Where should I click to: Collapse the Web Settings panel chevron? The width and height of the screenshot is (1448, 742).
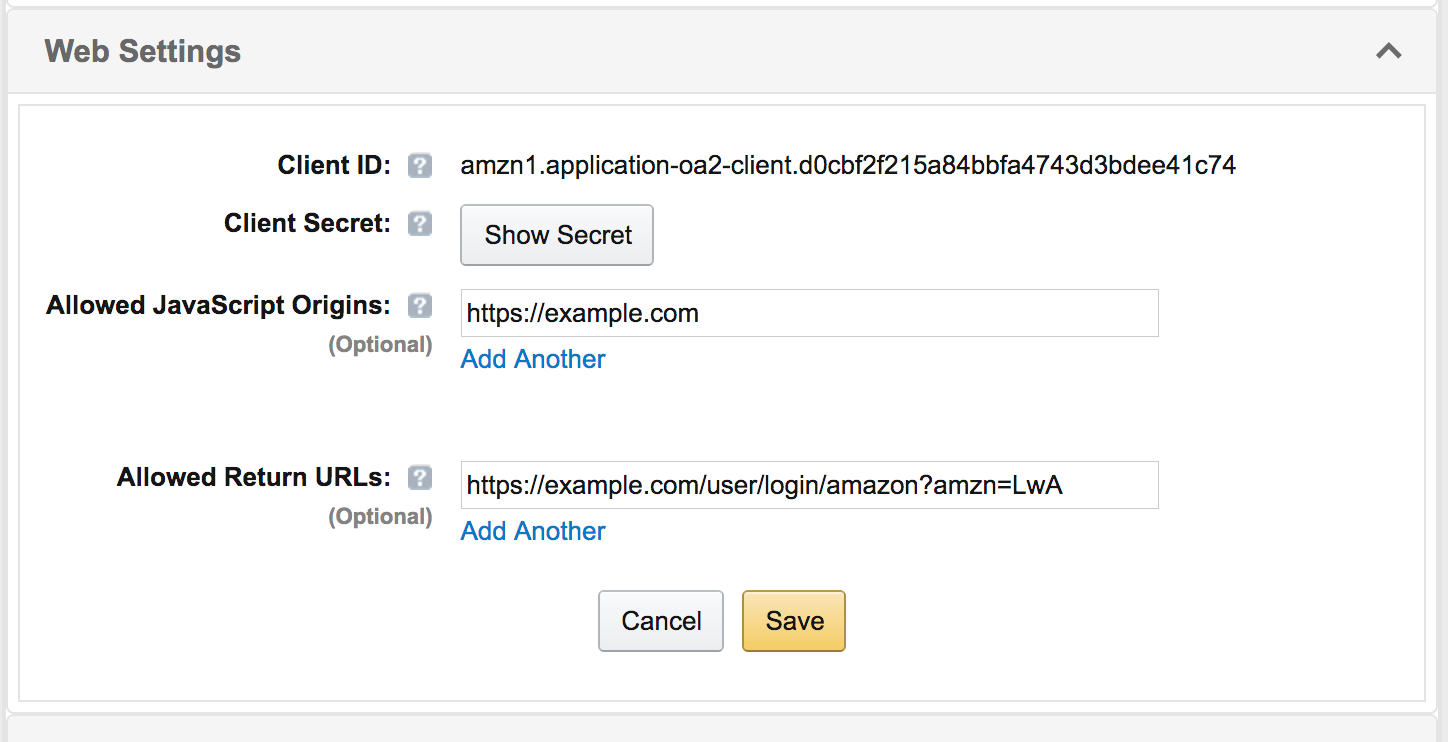click(1388, 51)
